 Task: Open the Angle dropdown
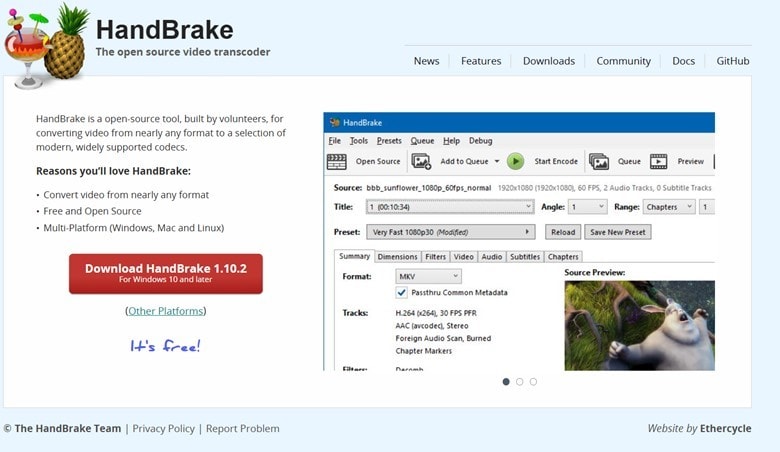587,207
